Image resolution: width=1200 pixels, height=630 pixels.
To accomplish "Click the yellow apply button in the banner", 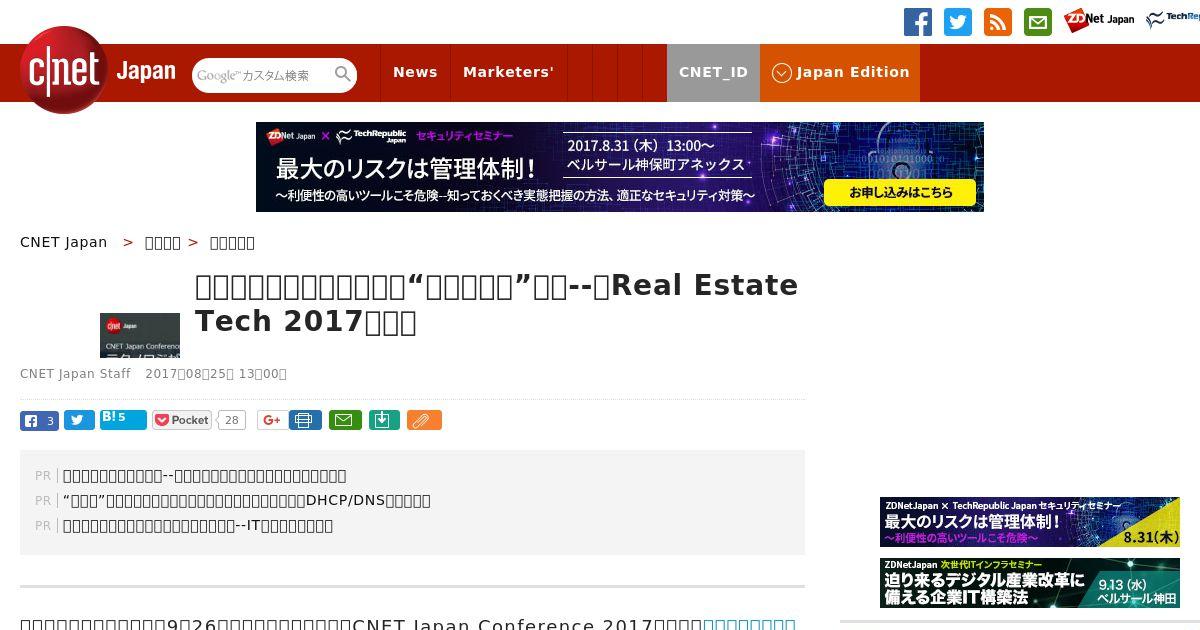I will pos(900,192).
